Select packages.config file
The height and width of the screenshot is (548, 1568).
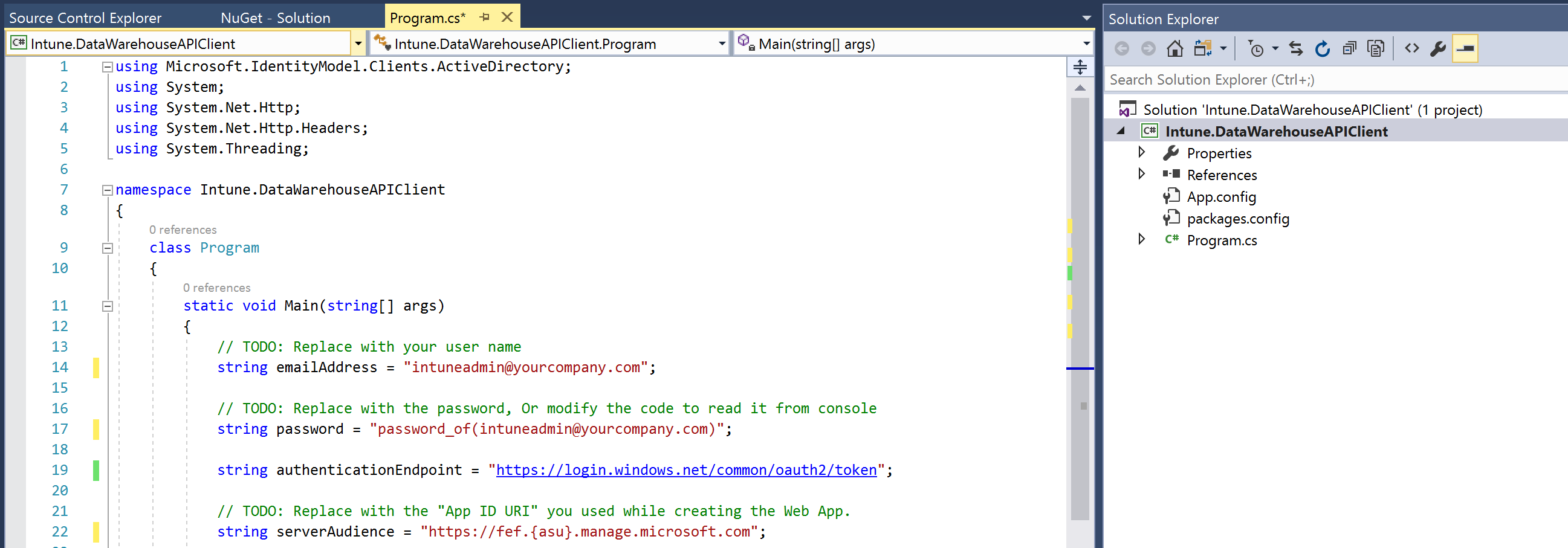[1237, 219]
